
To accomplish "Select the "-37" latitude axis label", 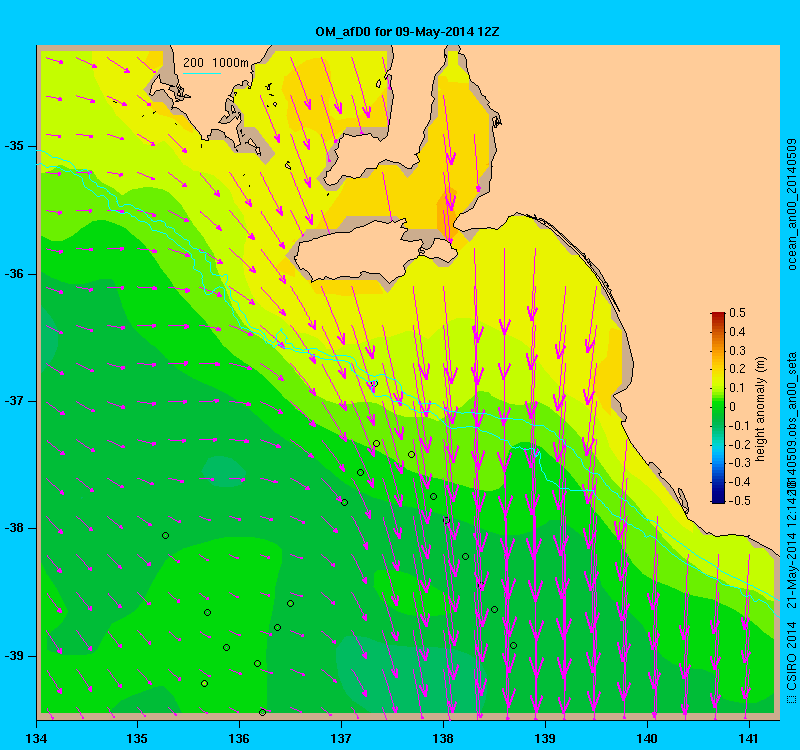I will coord(14,401).
